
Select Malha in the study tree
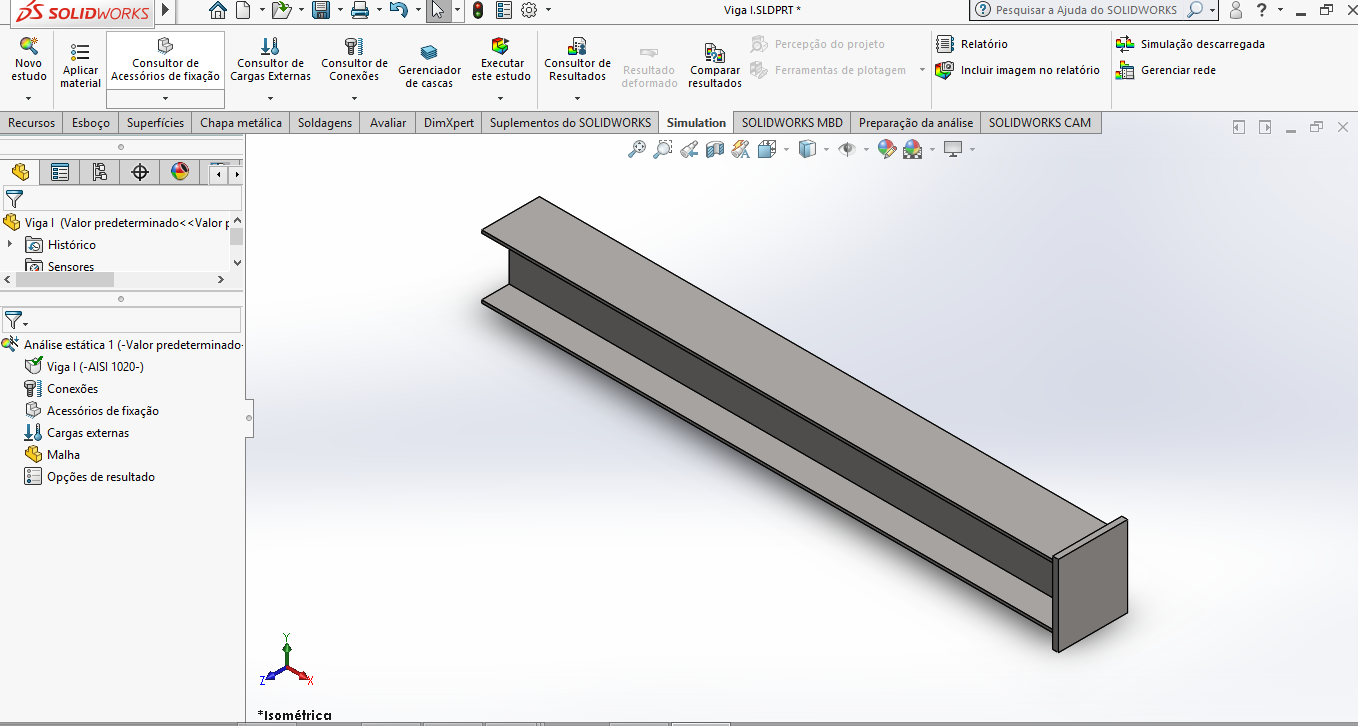pyautogui.click(x=63, y=455)
